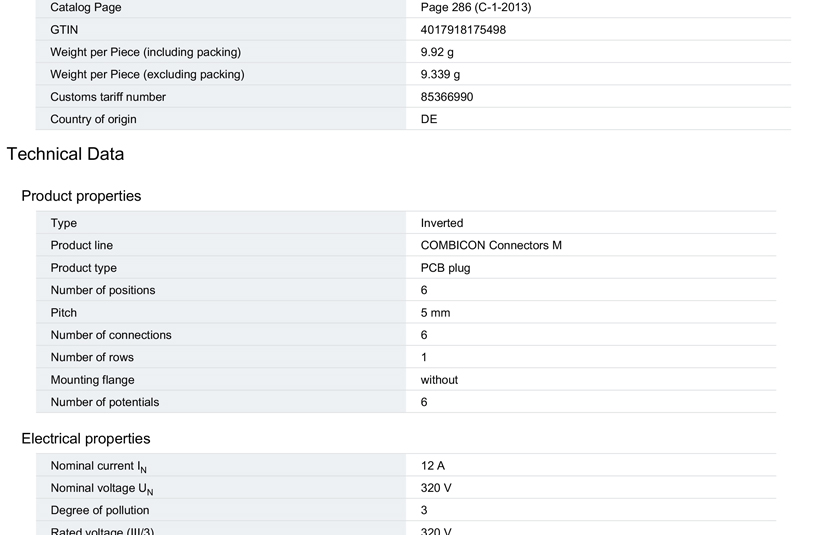Click the Electrical properties subheading
This screenshot has height=535, width=830.
[x=86, y=439]
